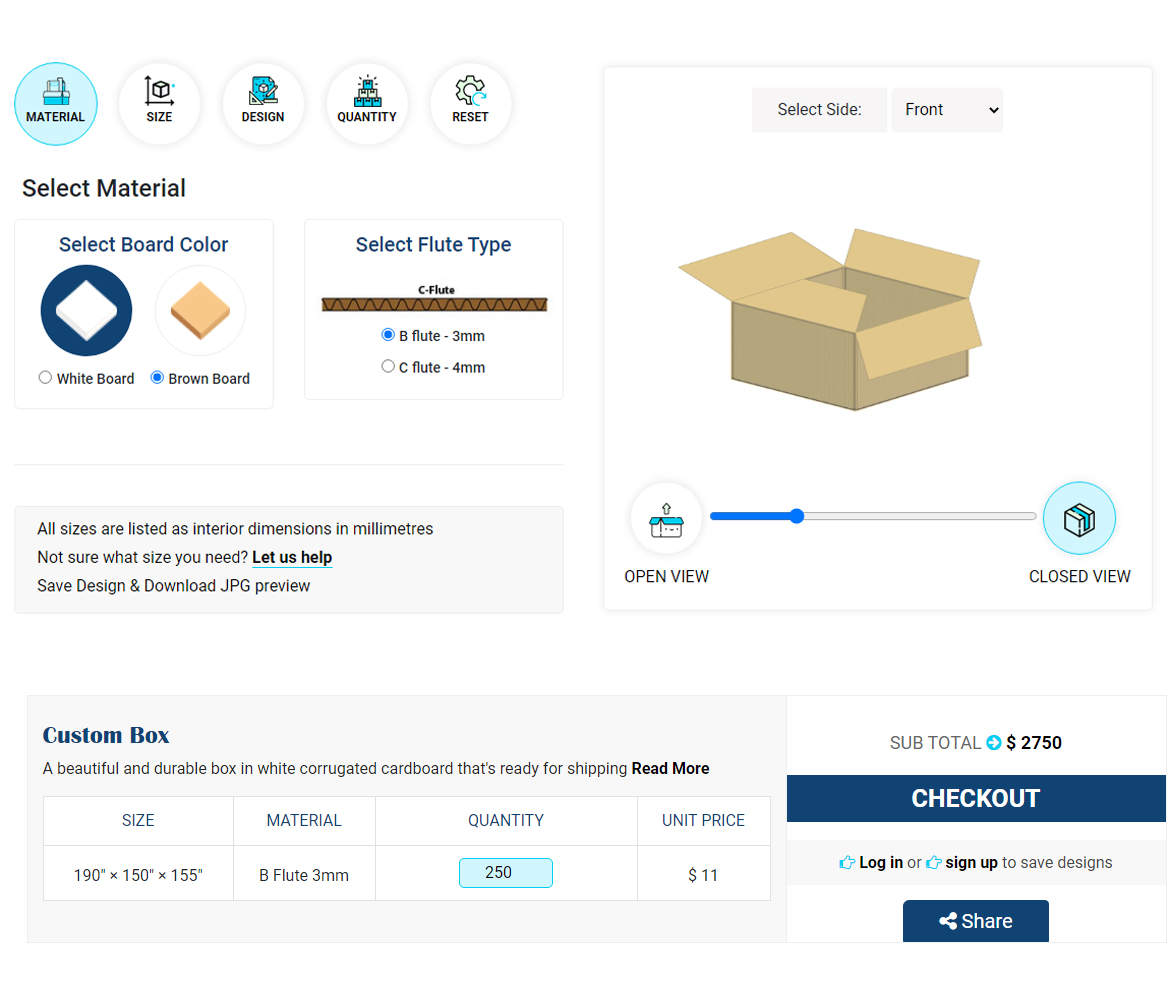Image resolution: width=1173 pixels, height=987 pixels.
Task: Click the 'Log in' link
Action: coord(880,862)
